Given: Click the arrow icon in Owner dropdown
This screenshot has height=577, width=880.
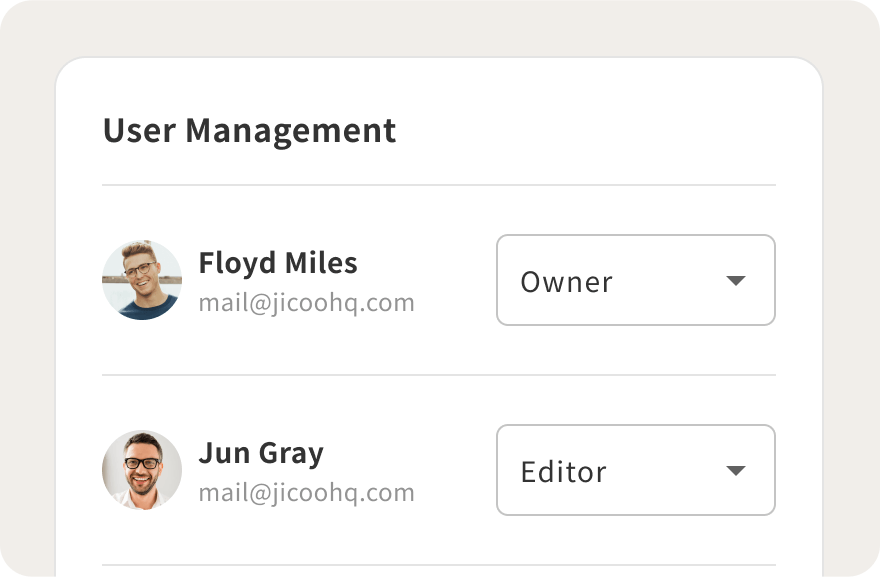Looking at the screenshot, I should click(736, 281).
